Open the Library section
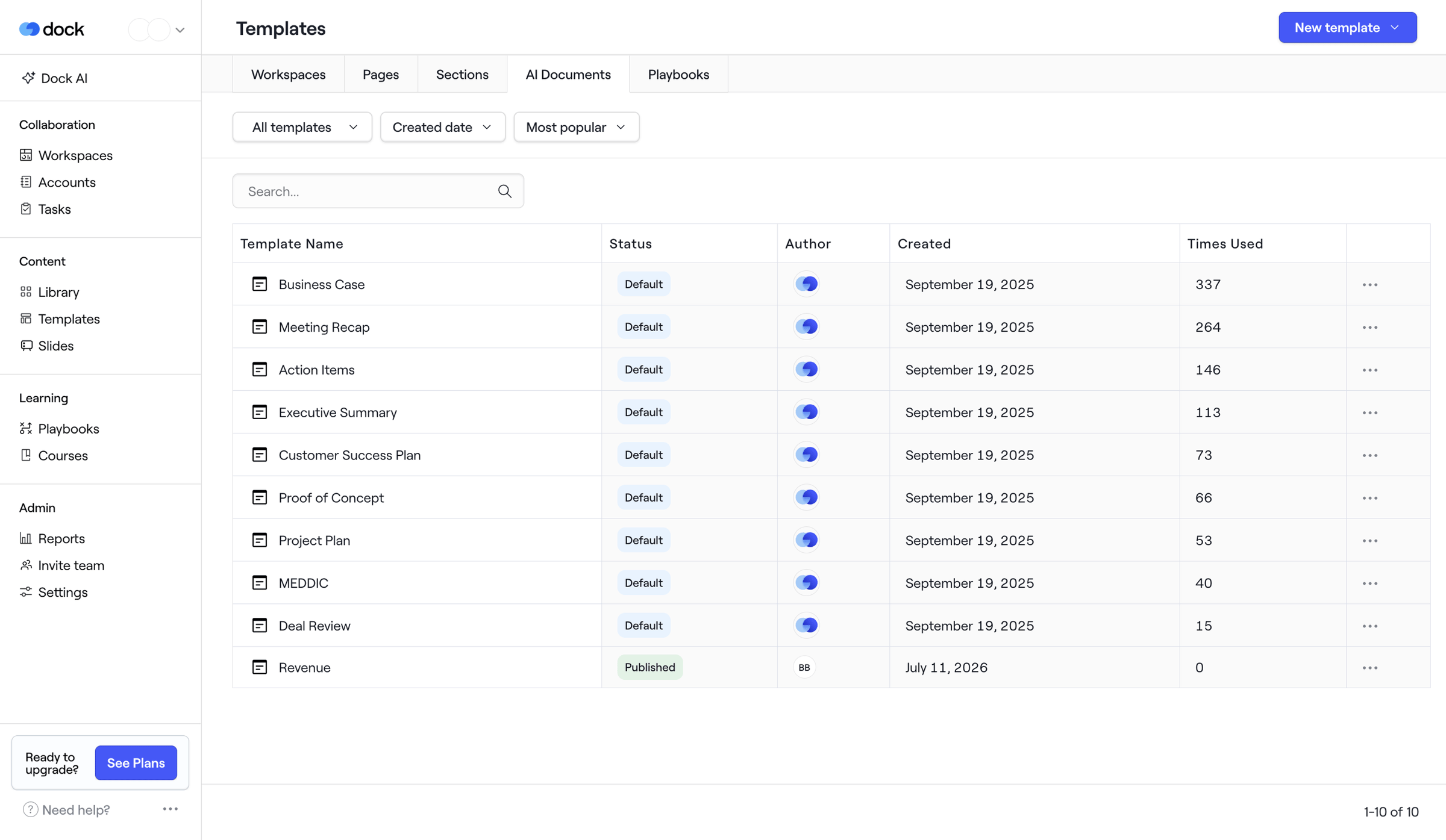The image size is (1446, 840). click(49, 292)
